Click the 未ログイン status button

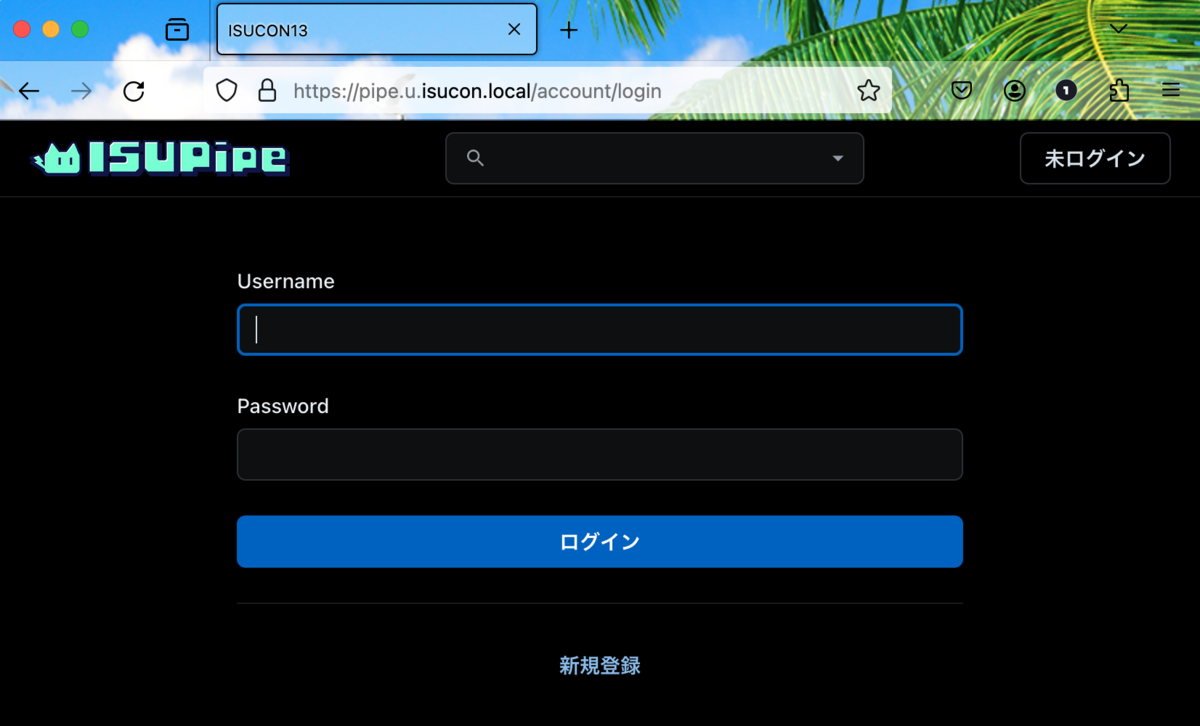pos(1094,158)
